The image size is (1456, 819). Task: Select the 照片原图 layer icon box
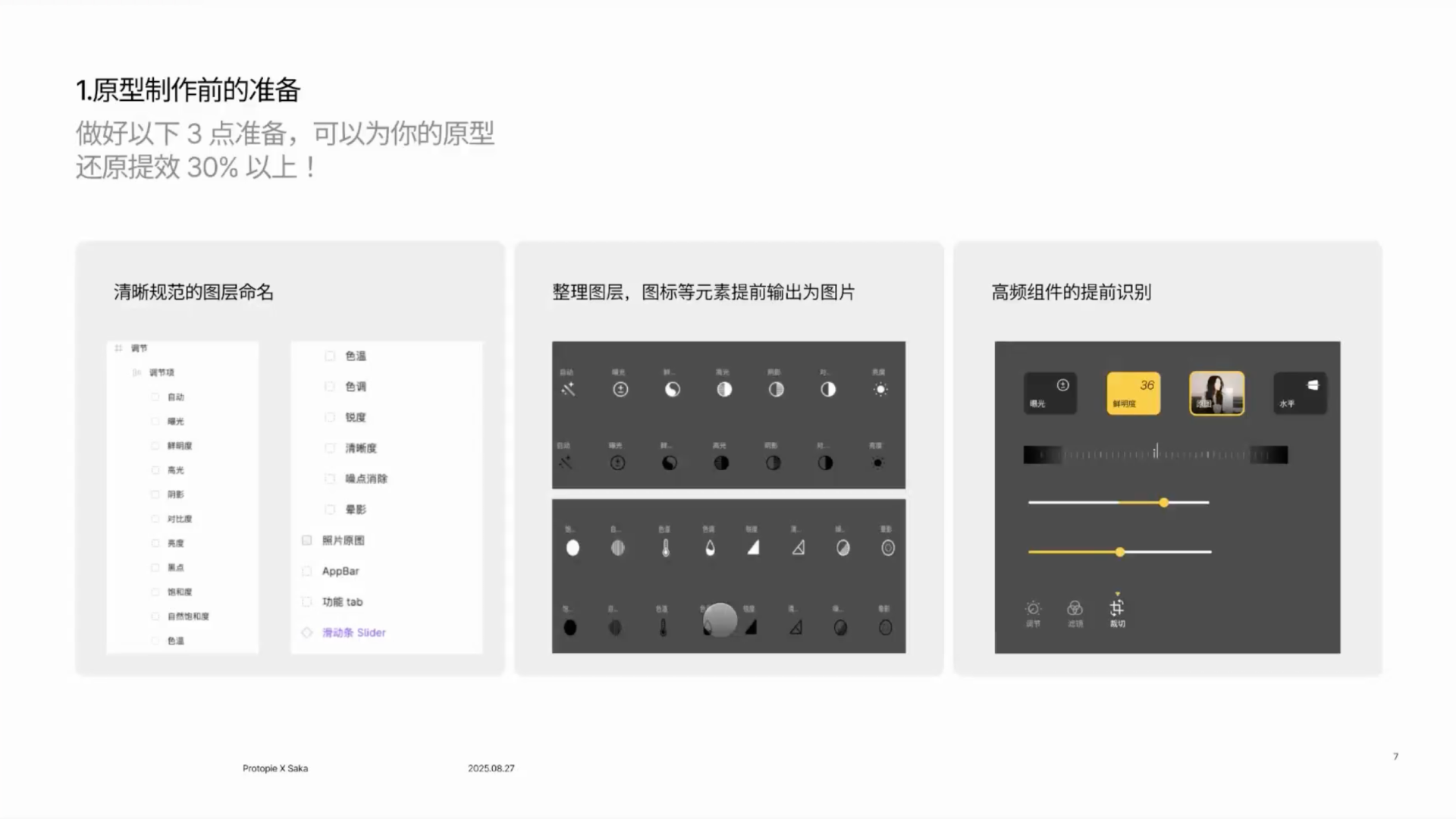307,540
